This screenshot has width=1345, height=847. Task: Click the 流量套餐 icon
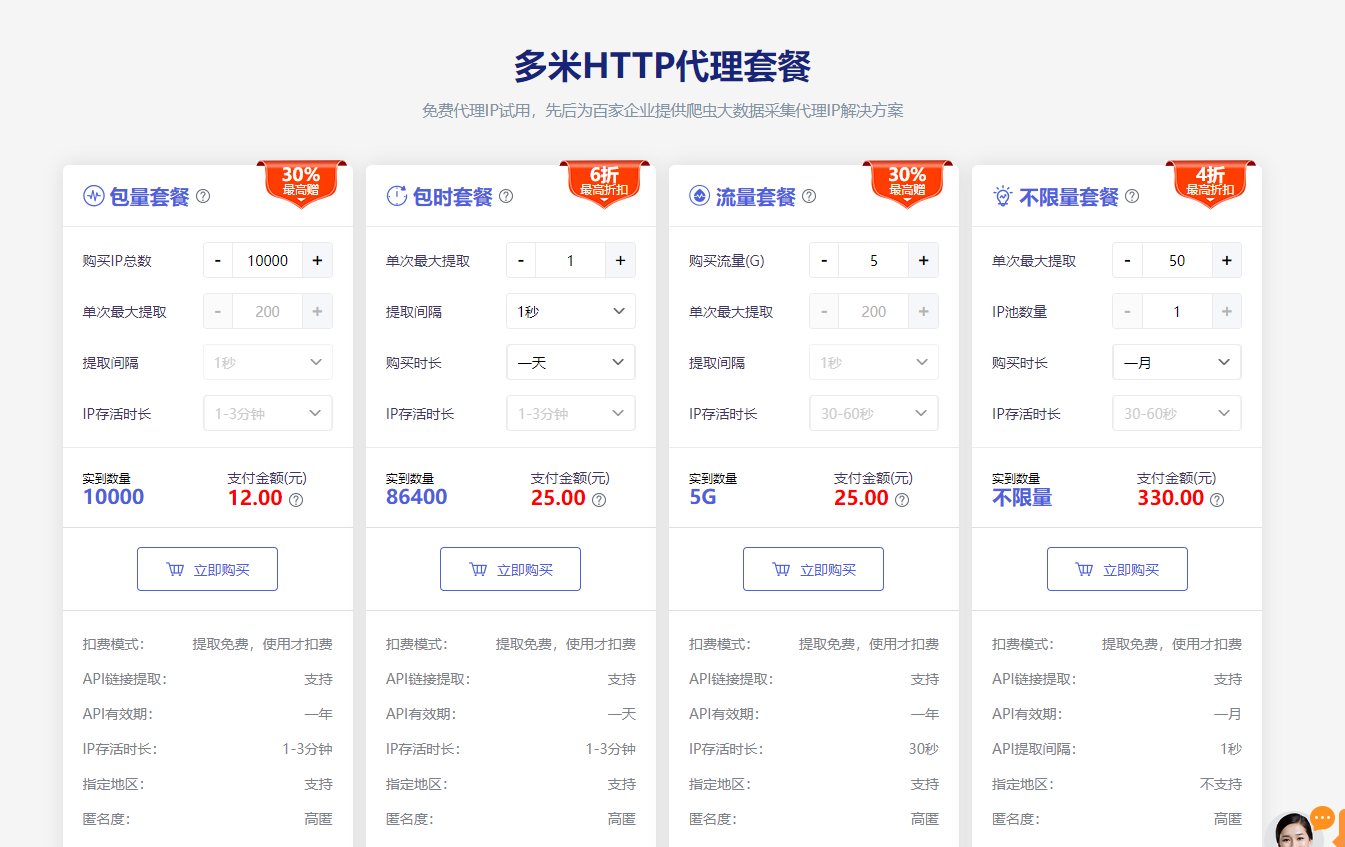click(700, 196)
